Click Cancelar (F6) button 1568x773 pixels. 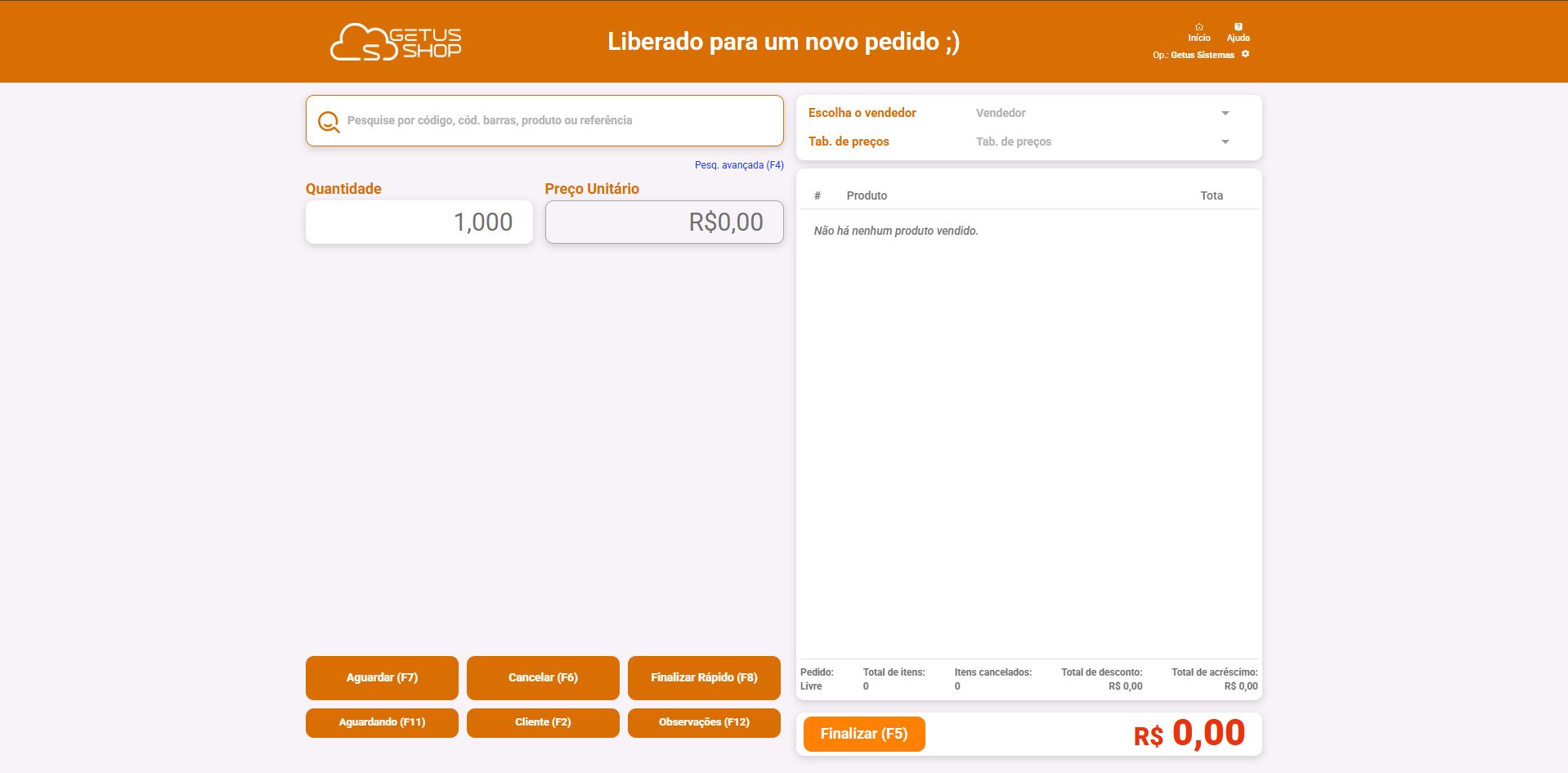tap(543, 677)
